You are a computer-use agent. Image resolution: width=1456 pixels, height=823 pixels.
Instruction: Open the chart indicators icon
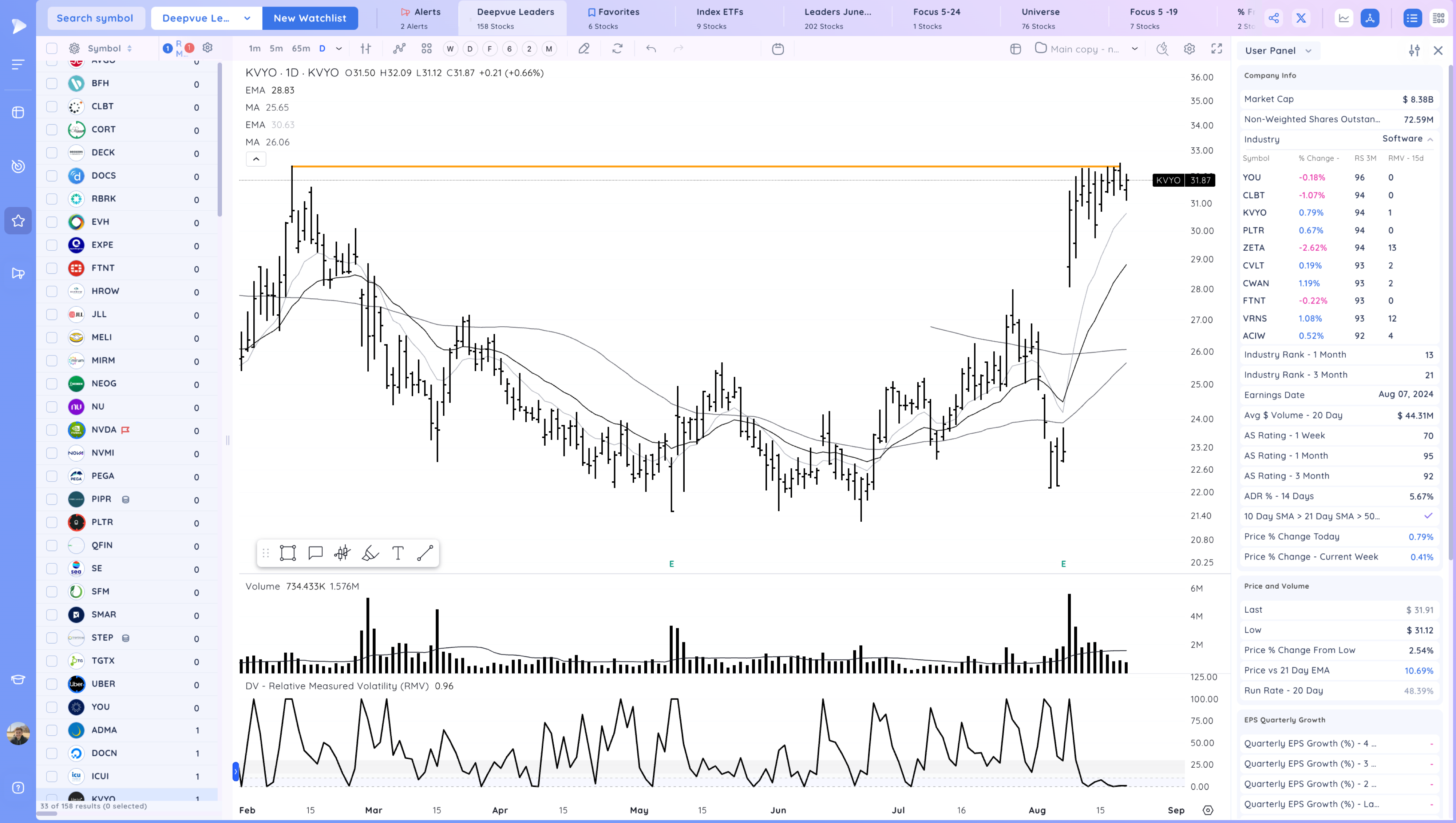point(399,49)
